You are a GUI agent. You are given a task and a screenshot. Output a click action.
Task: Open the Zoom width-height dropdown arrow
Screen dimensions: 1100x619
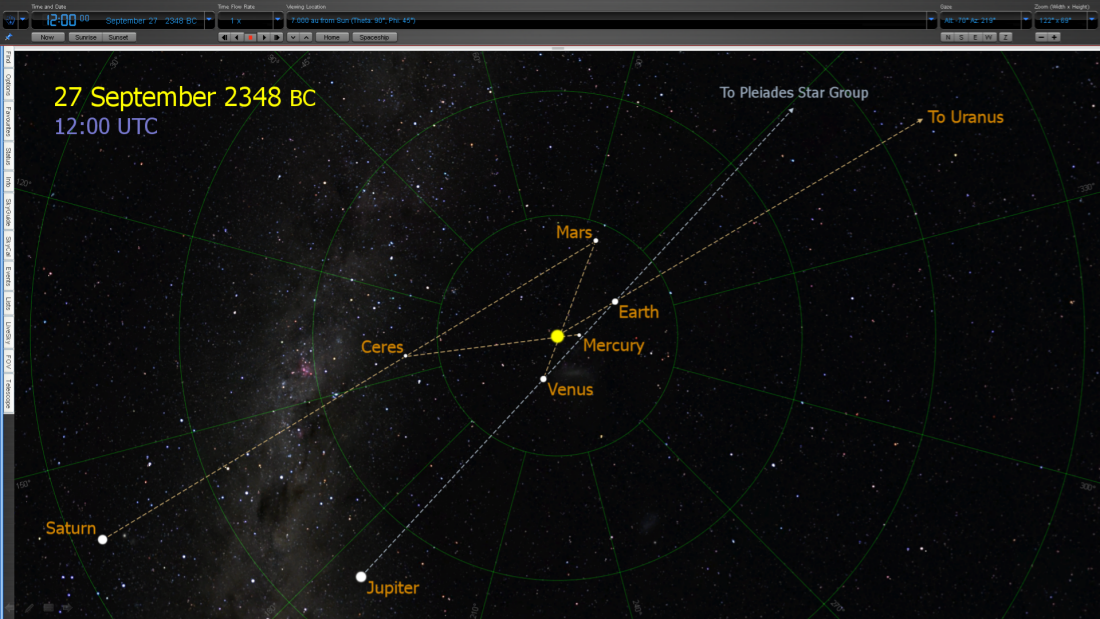pos(1092,20)
